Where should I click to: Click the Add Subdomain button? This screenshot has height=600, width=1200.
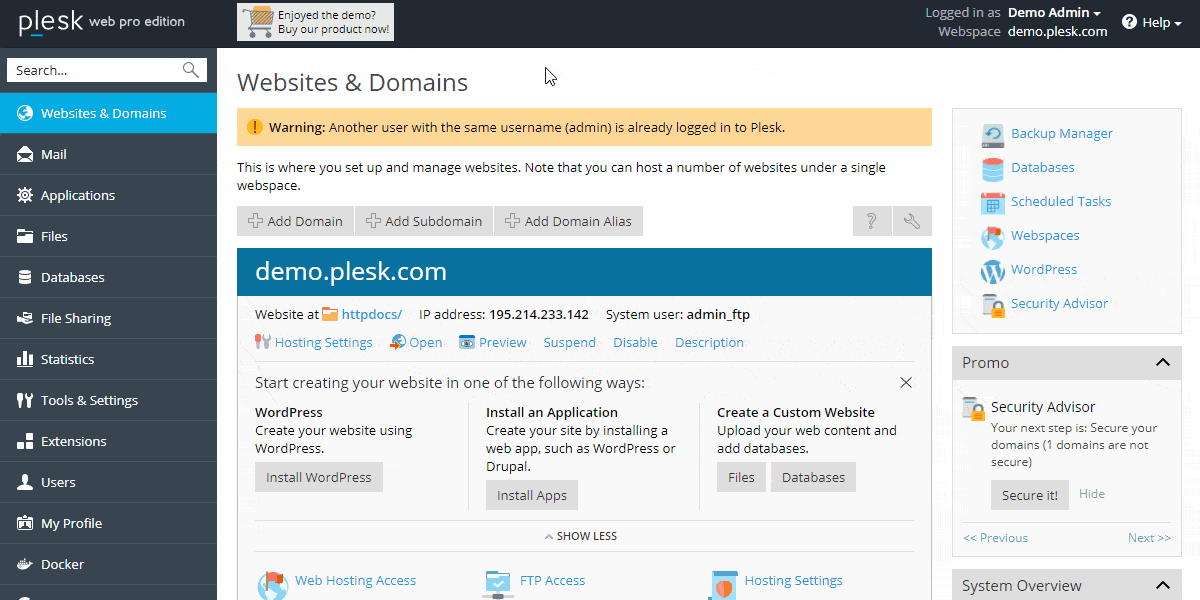click(x=424, y=221)
